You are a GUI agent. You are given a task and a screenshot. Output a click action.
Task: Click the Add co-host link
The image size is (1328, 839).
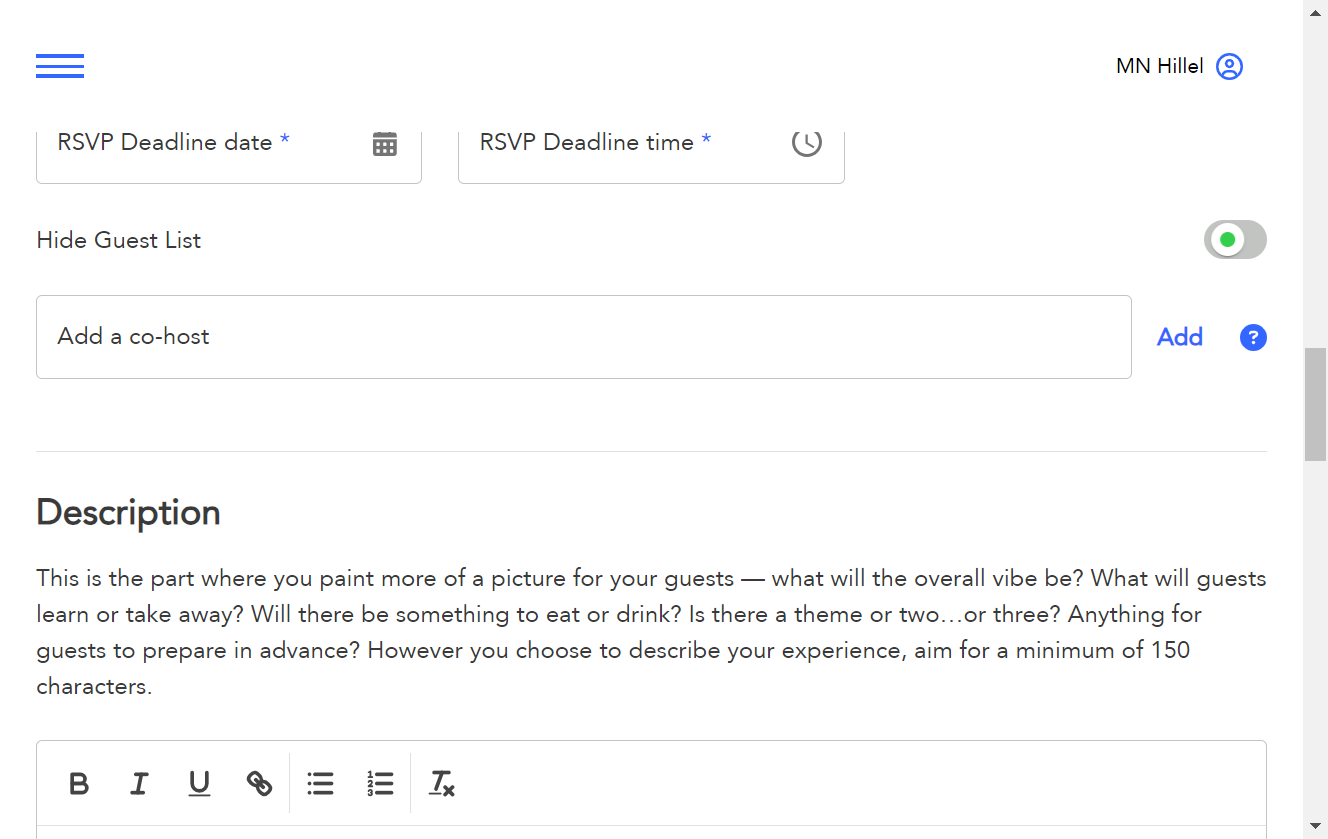click(x=1180, y=337)
